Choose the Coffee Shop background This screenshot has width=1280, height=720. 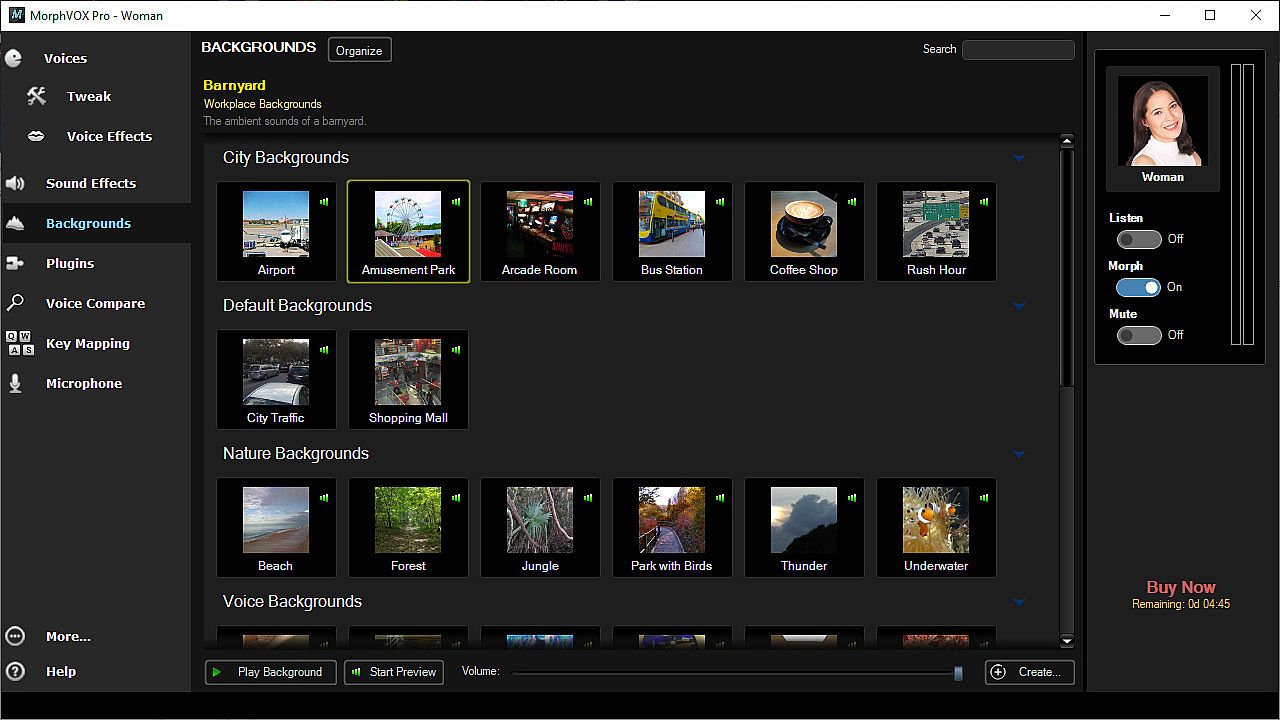[804, 231]
